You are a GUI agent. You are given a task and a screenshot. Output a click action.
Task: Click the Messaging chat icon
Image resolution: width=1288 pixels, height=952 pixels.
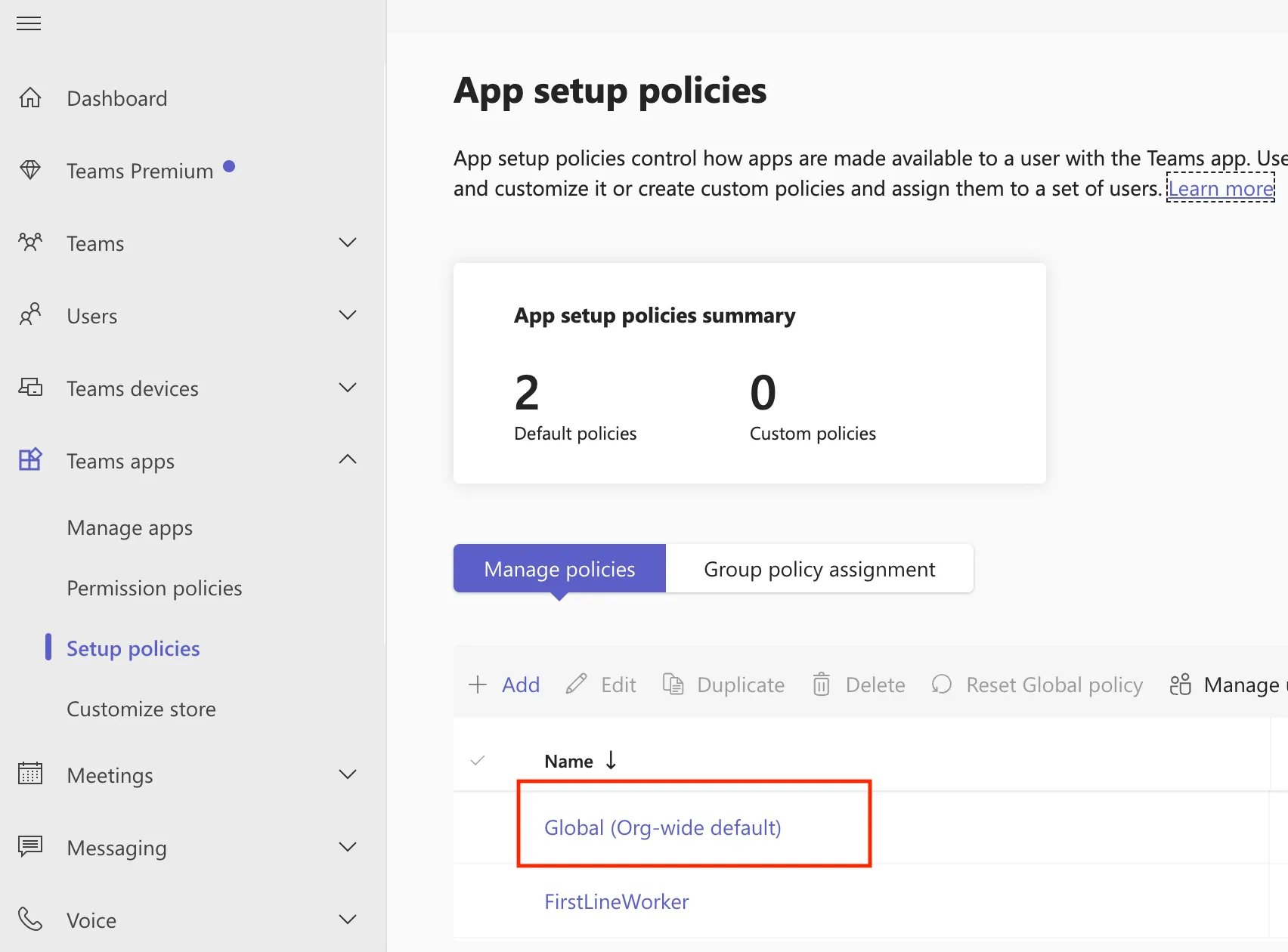[x=30, y=846]
